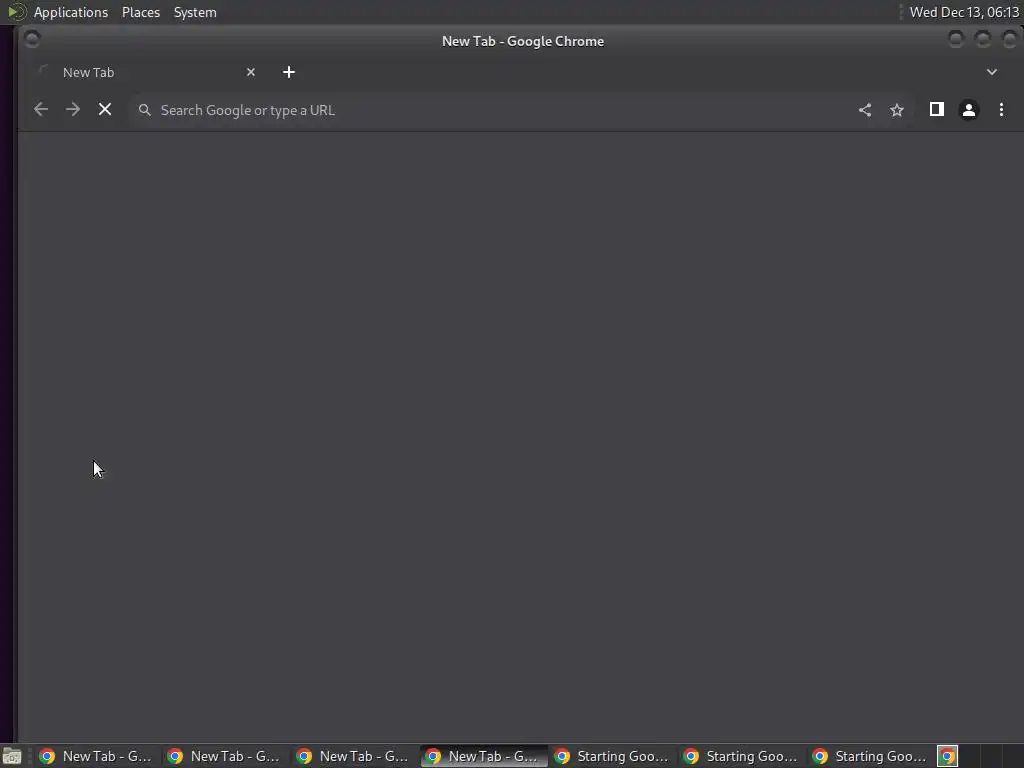Go back using the back arrow
Viewport: 1024px width, 768px height.
(40, 110)
